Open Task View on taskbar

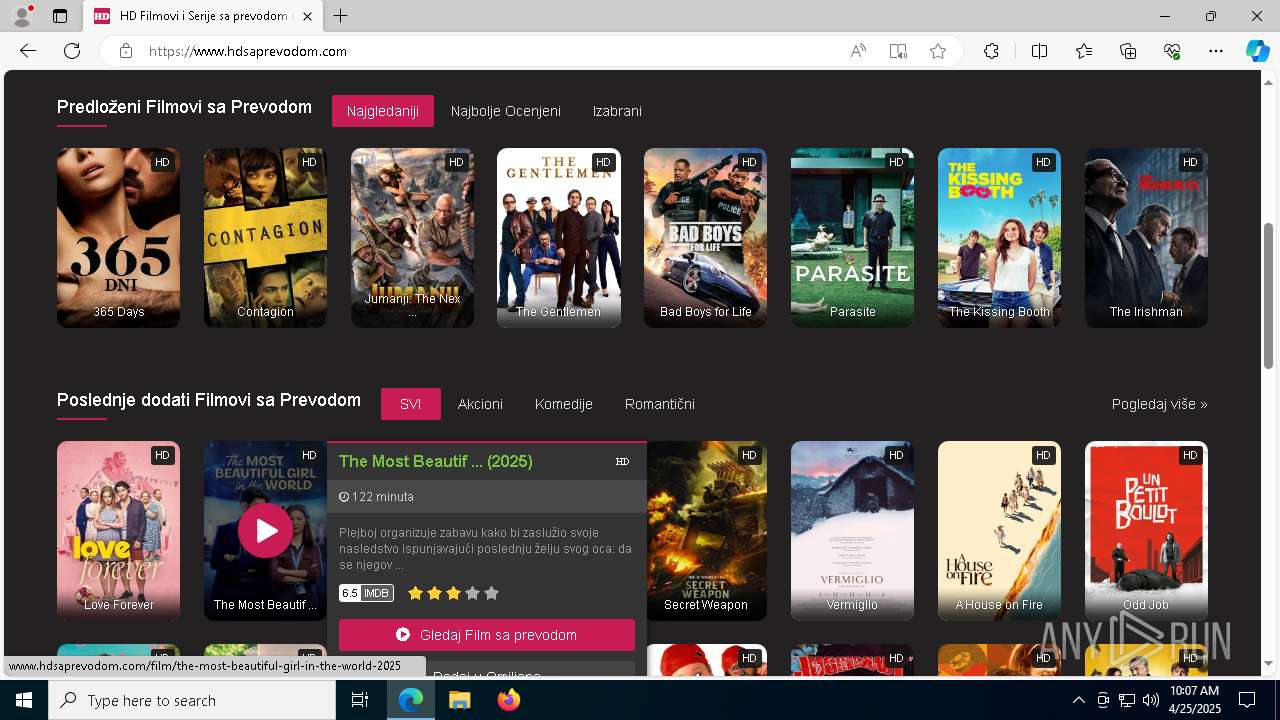(360, 700)
